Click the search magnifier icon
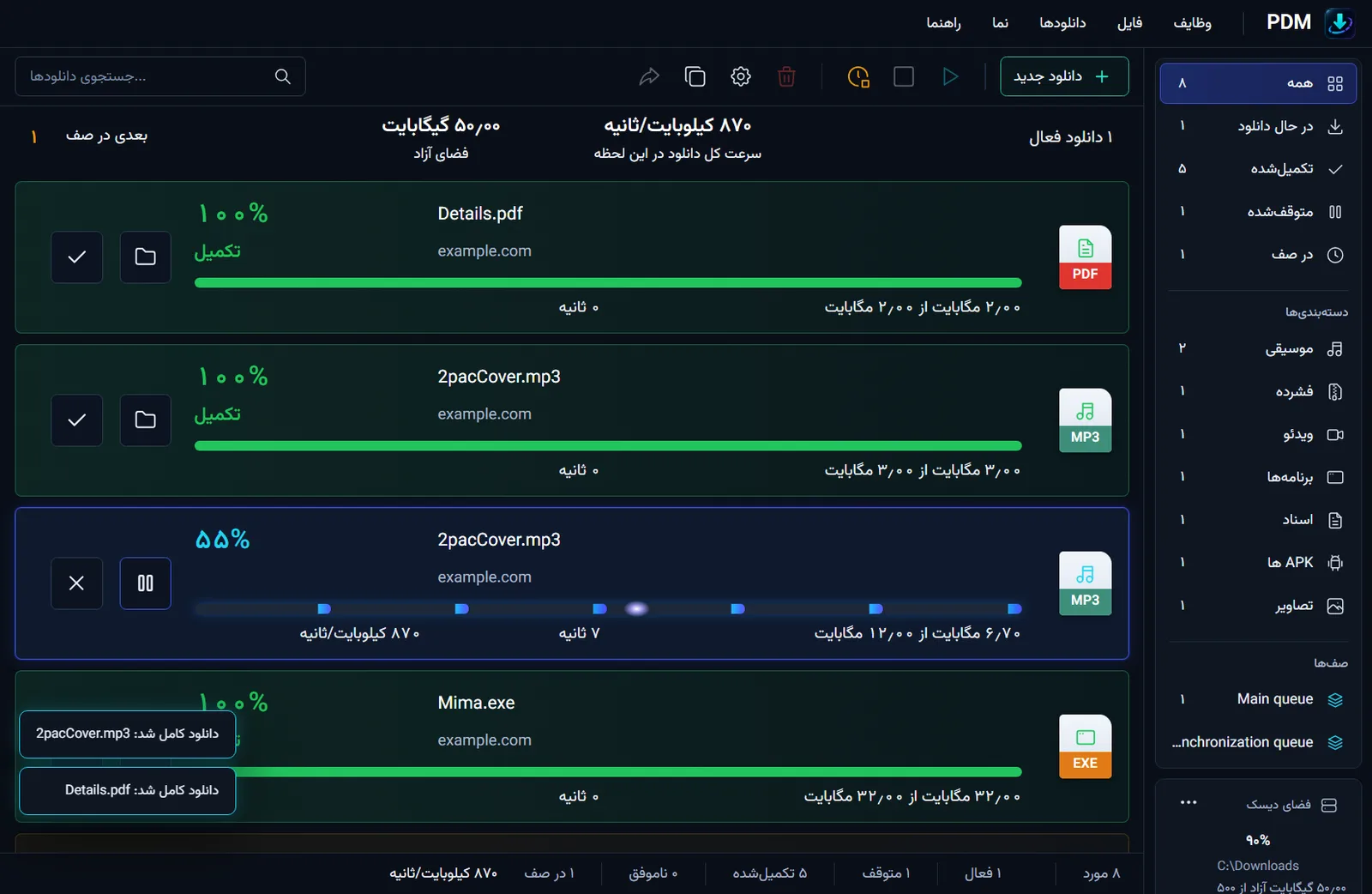Viewport: 1372px width, 894px height. (x=282, y=76)
